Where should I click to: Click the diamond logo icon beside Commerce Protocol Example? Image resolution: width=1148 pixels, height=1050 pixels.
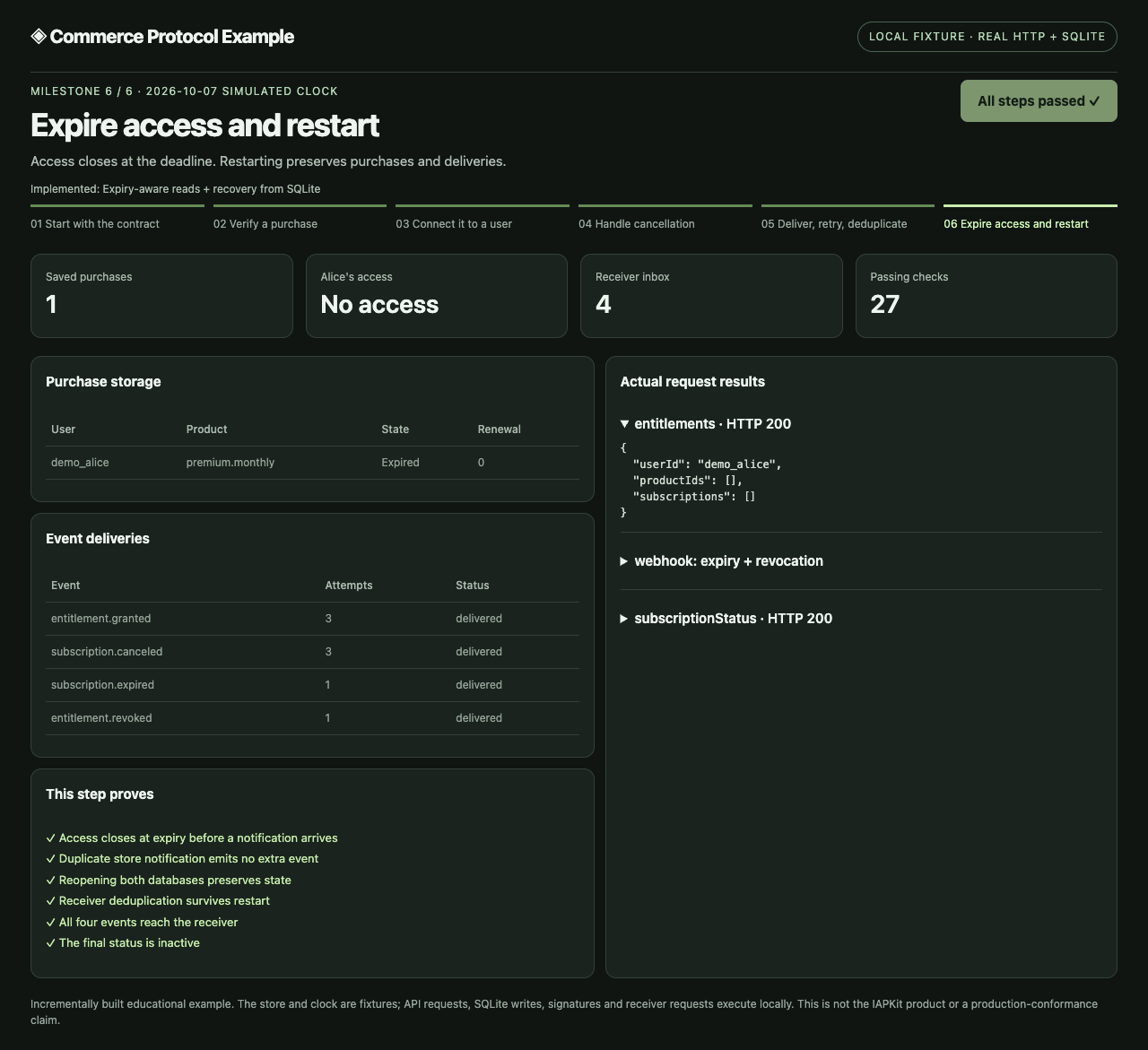[39, 36]
